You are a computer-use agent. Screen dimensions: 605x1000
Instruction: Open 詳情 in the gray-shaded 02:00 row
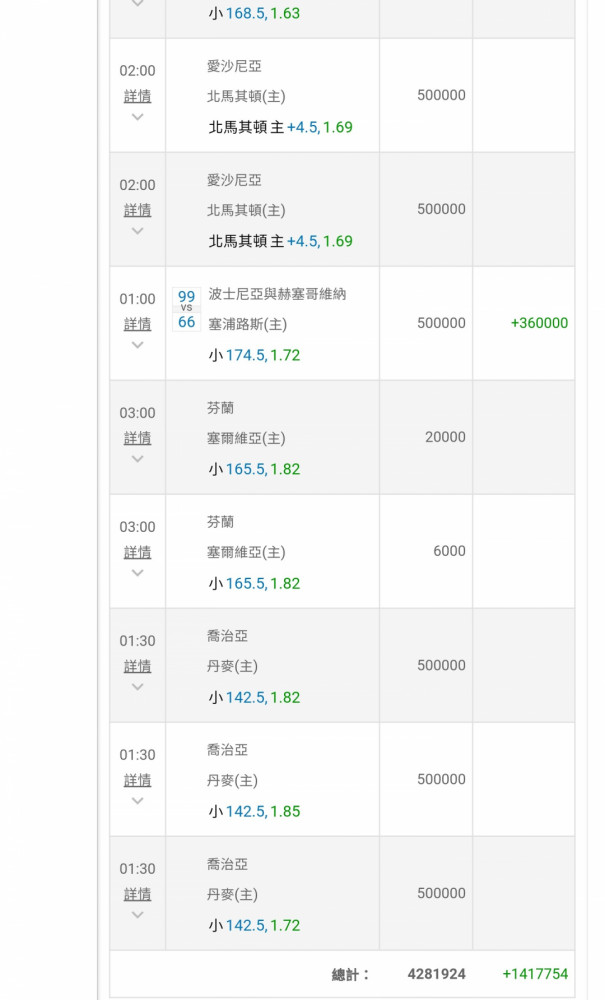point(137,210)
